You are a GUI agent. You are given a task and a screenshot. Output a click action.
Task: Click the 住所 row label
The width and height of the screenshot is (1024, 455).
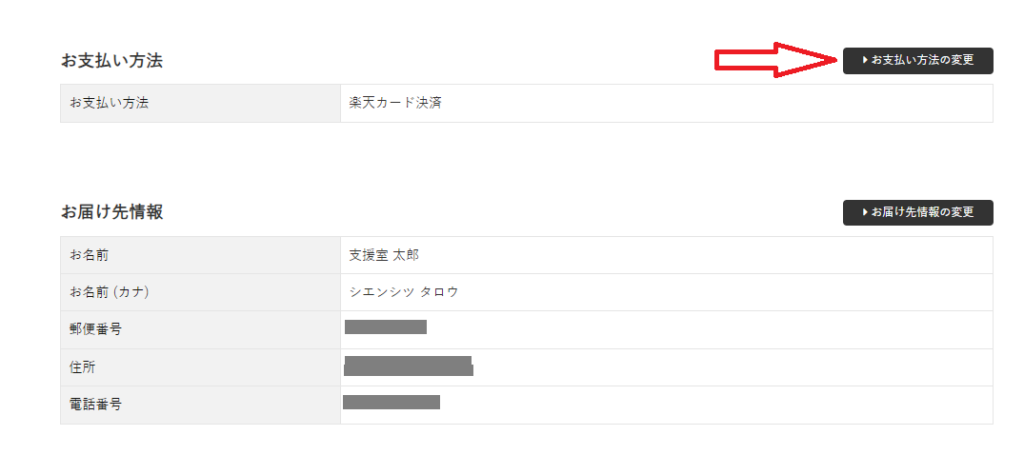coord(82,367)
